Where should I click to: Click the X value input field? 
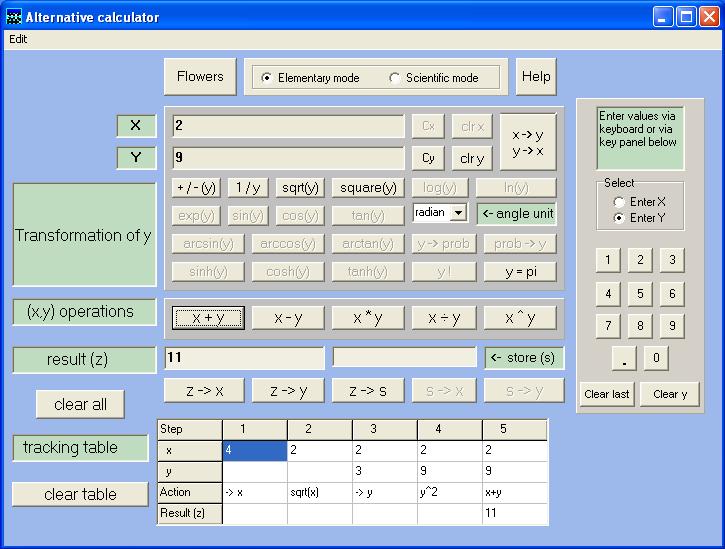288,126
